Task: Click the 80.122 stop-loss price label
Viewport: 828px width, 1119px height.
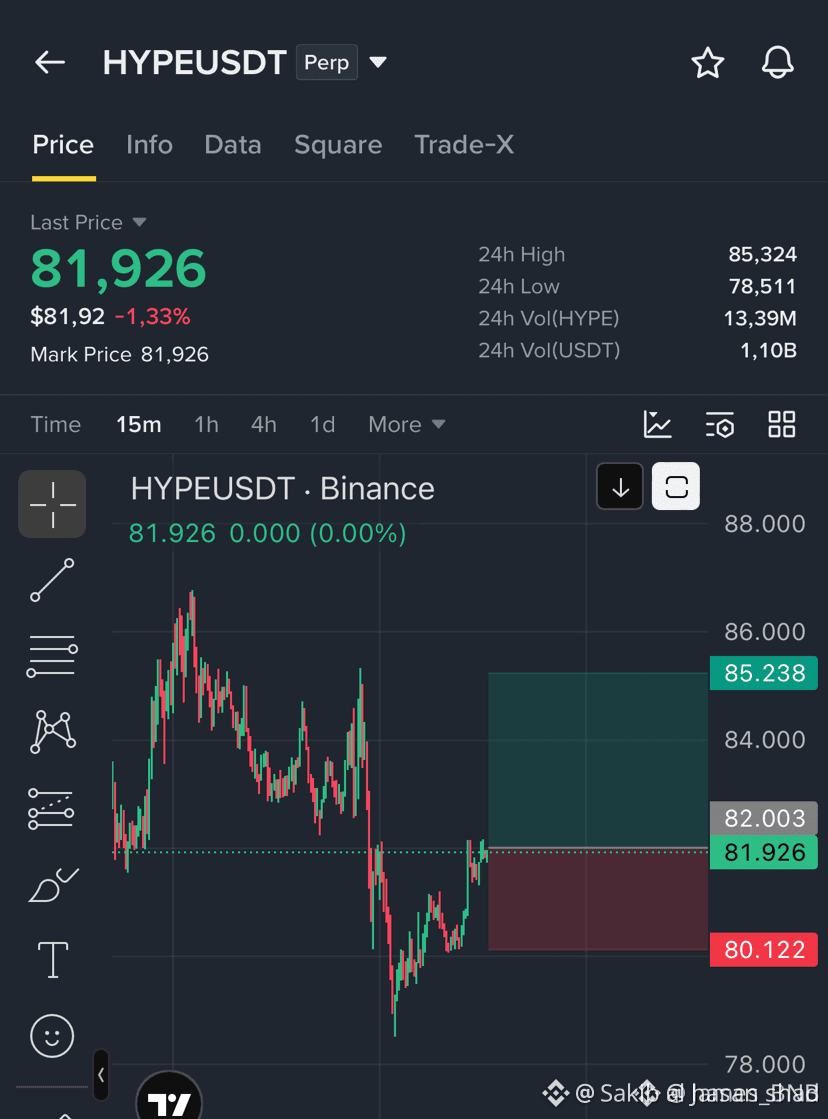Action: pyautogui.click(x=764, y=950)
